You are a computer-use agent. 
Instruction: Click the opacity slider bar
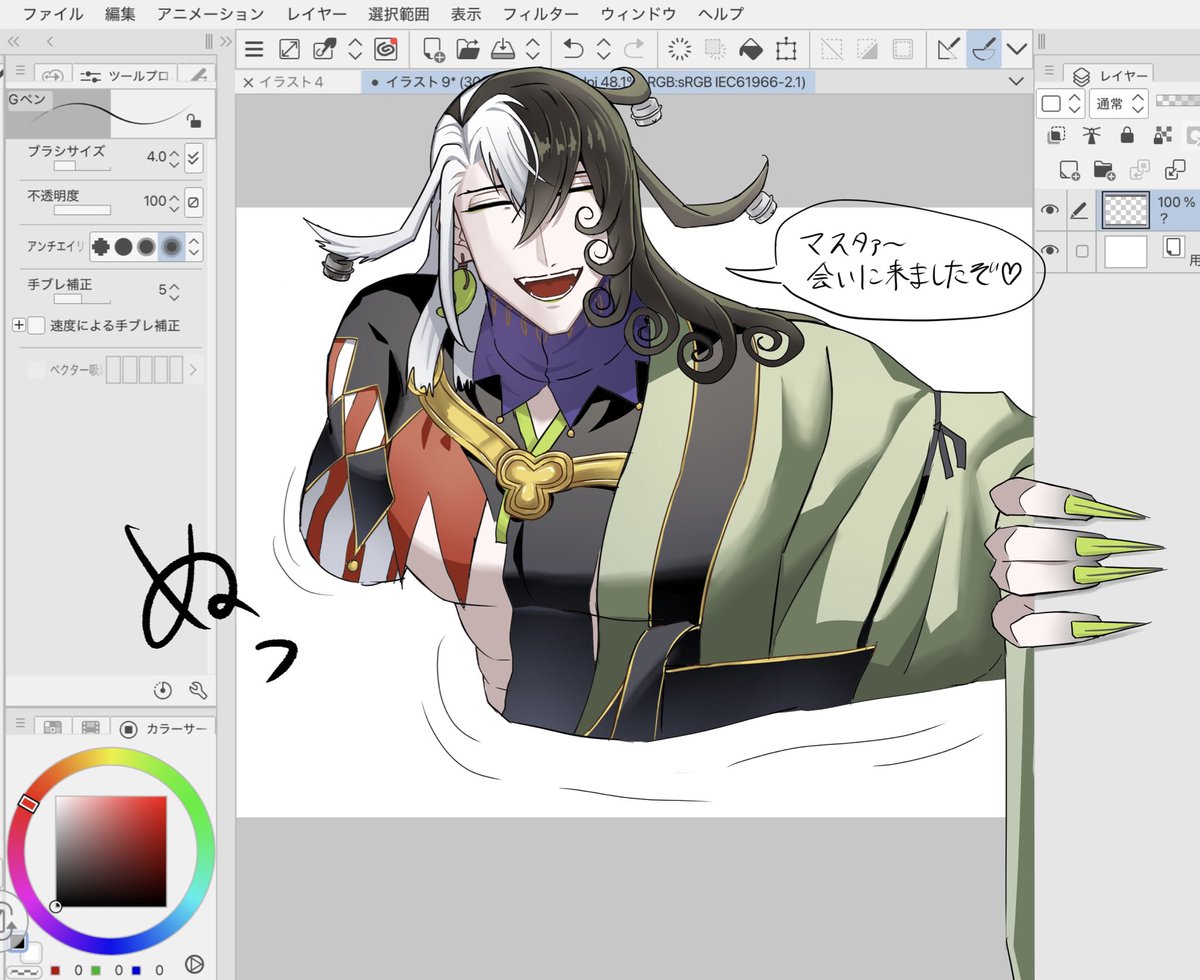click(82, 210)
